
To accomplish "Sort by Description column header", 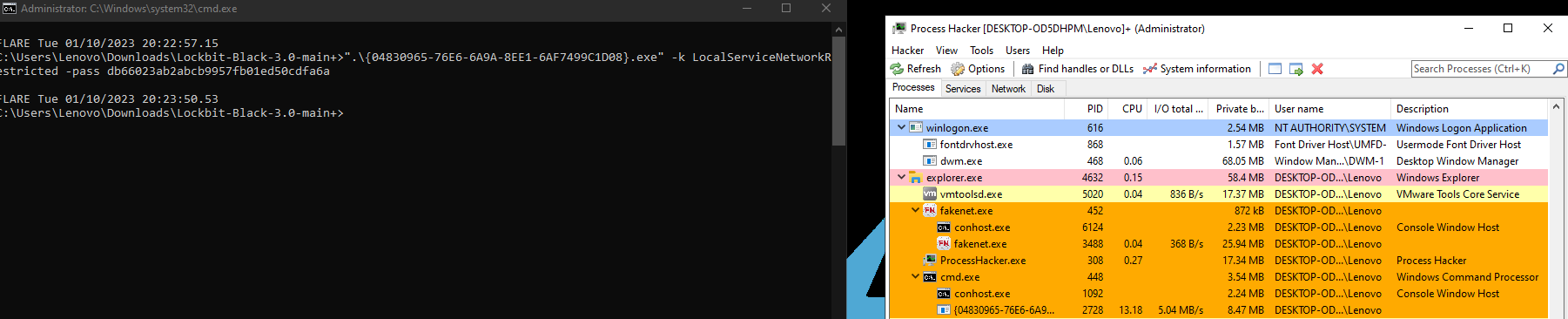I will pos(1470,109).
